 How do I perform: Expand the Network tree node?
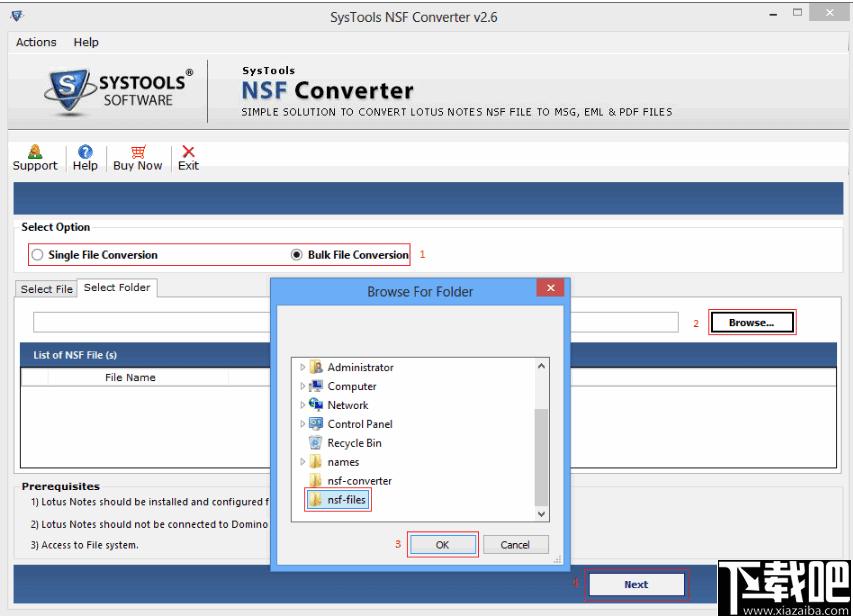[302, 405]
